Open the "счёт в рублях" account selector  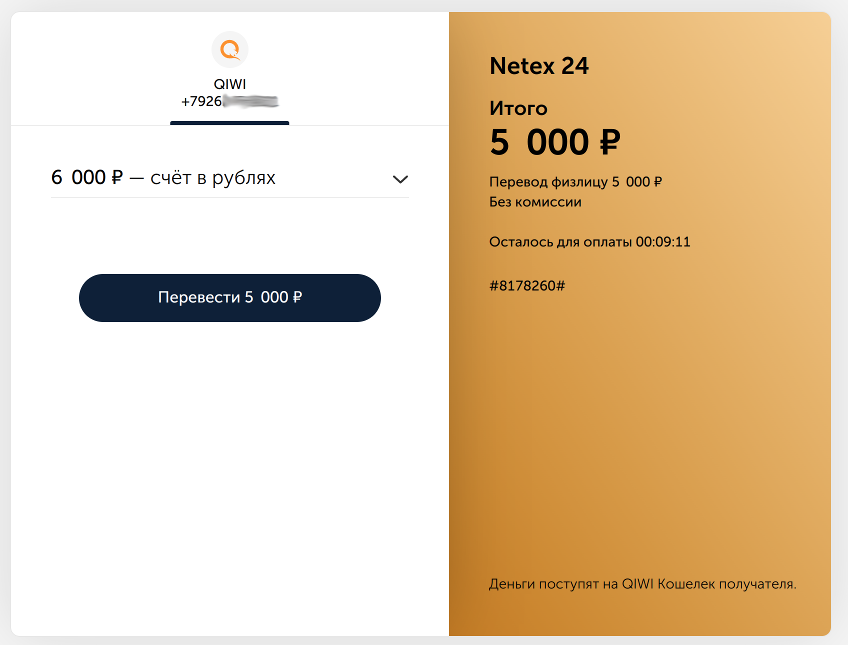tap(212, 178)
